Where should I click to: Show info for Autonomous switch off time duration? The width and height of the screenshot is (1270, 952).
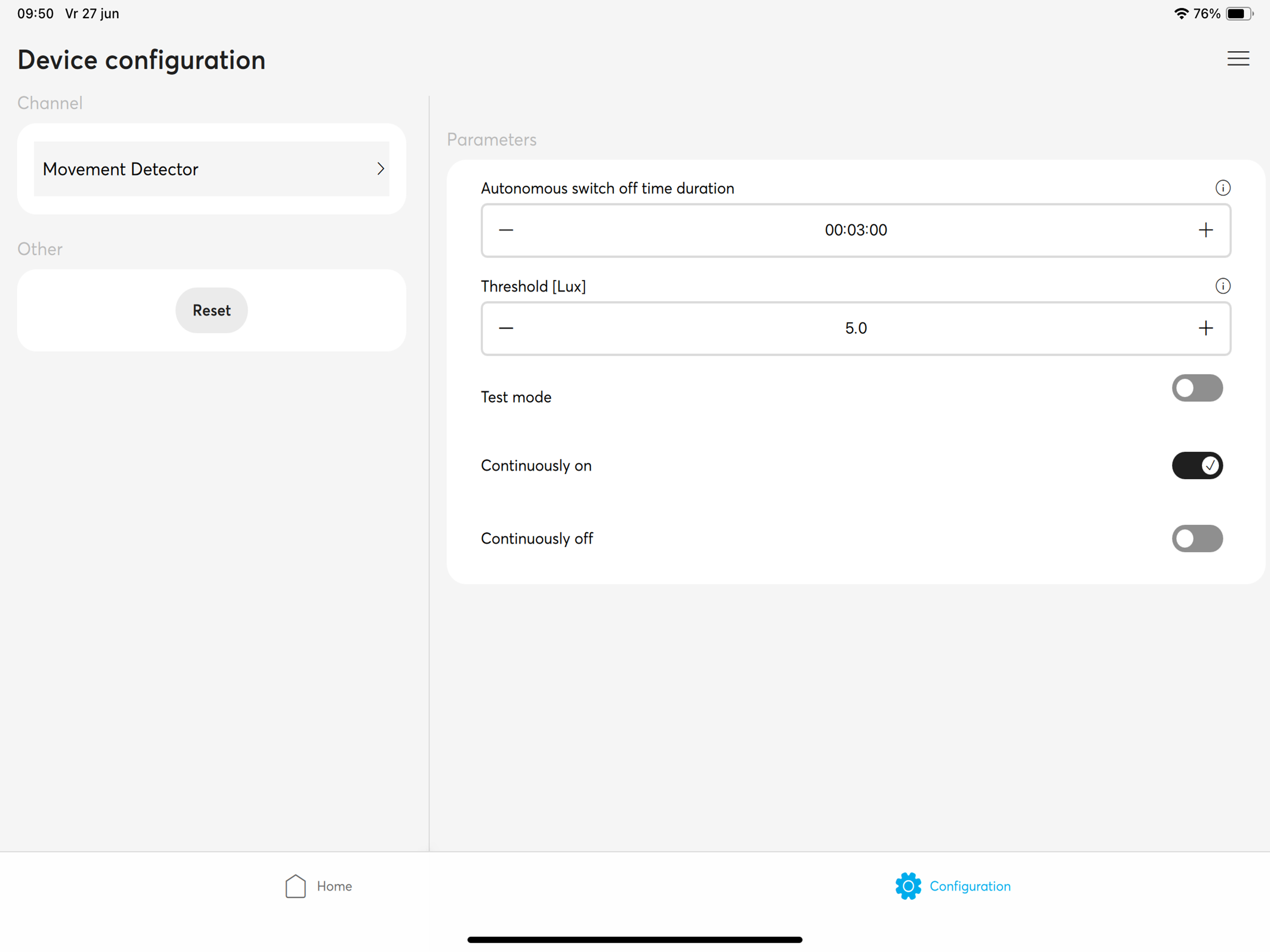pos(1222,188)
